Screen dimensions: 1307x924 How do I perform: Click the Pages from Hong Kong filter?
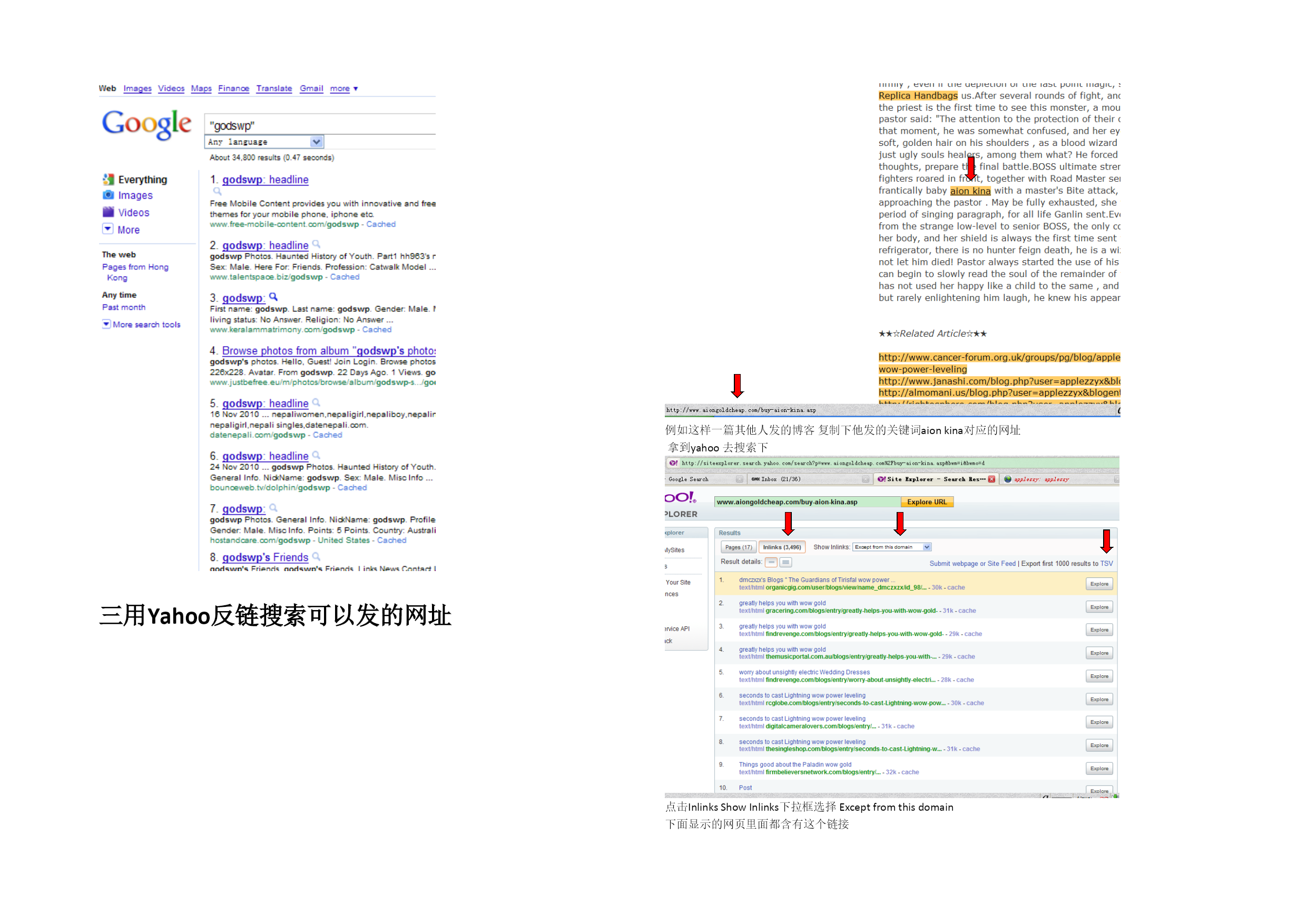pyautogui.click(x=135, y=272)
